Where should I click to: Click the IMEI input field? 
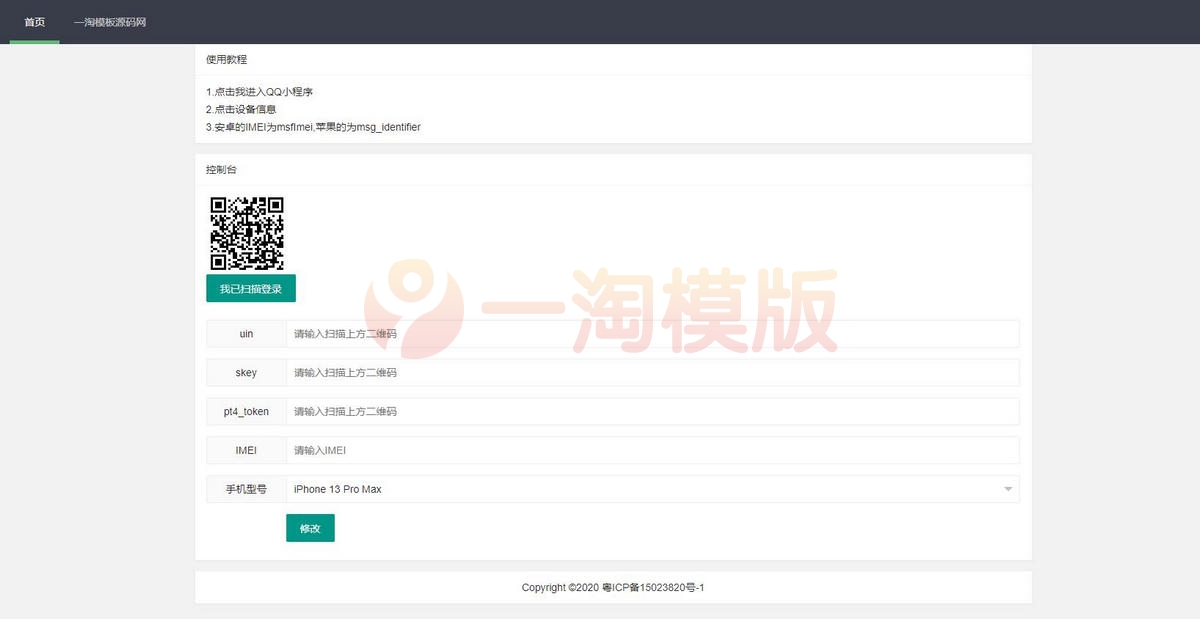click(650, 450)
